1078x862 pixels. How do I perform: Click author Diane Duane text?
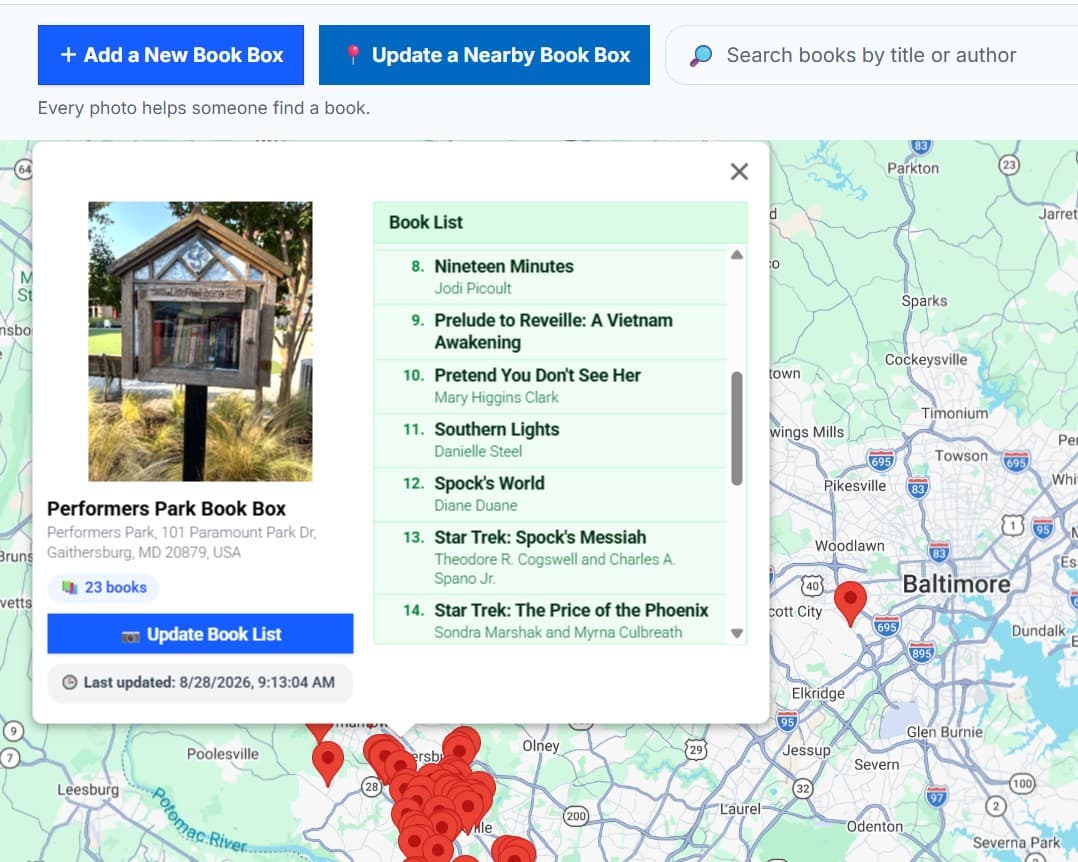tap(476, 506)
